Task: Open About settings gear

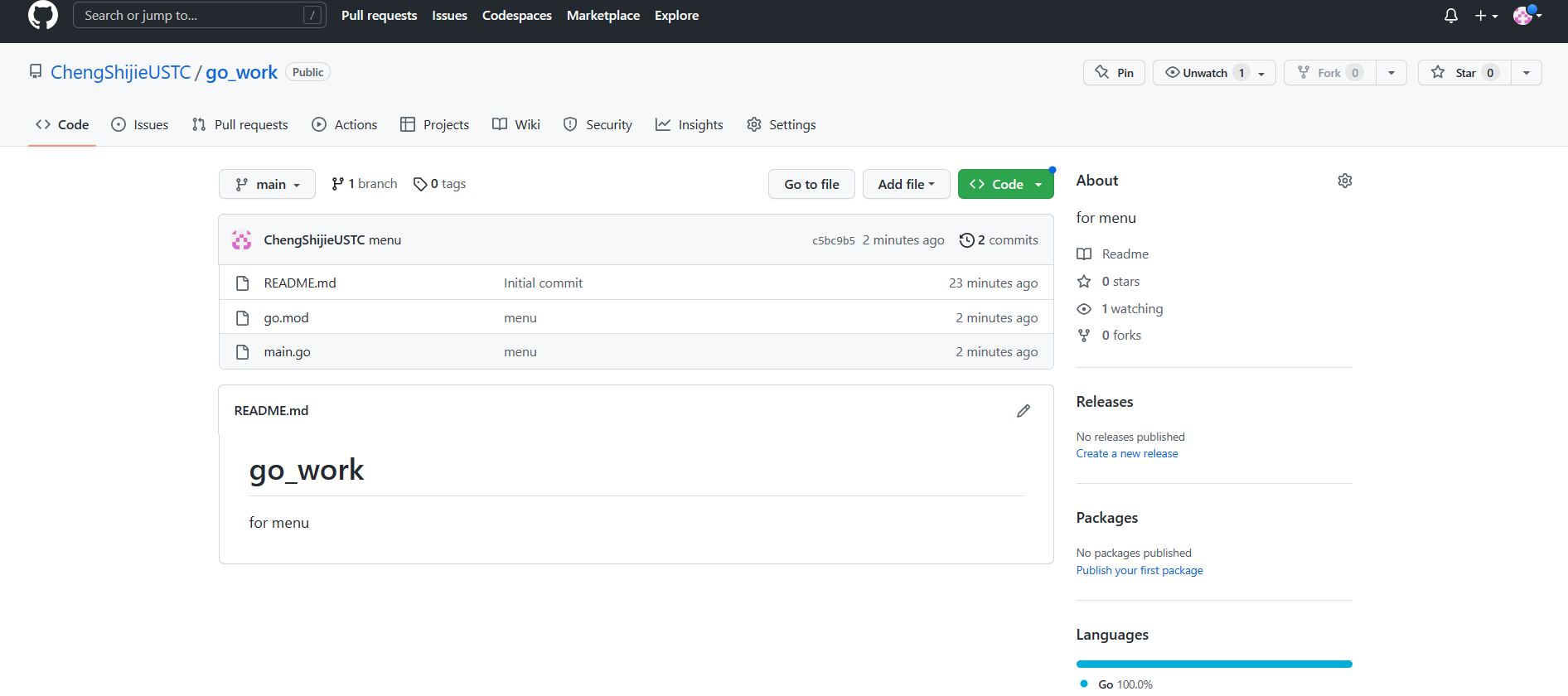Action: [x=1344, y=181]
